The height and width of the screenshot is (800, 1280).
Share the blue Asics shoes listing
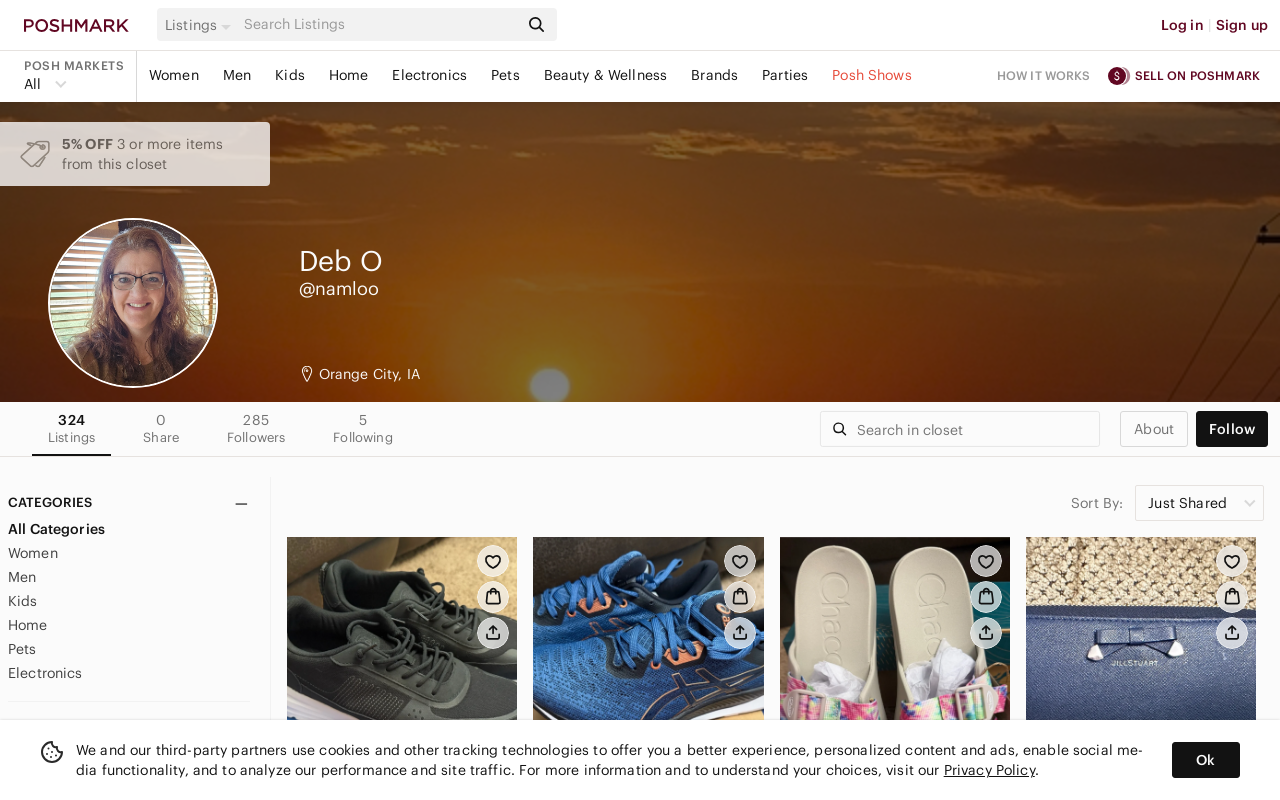pos(740,633)
